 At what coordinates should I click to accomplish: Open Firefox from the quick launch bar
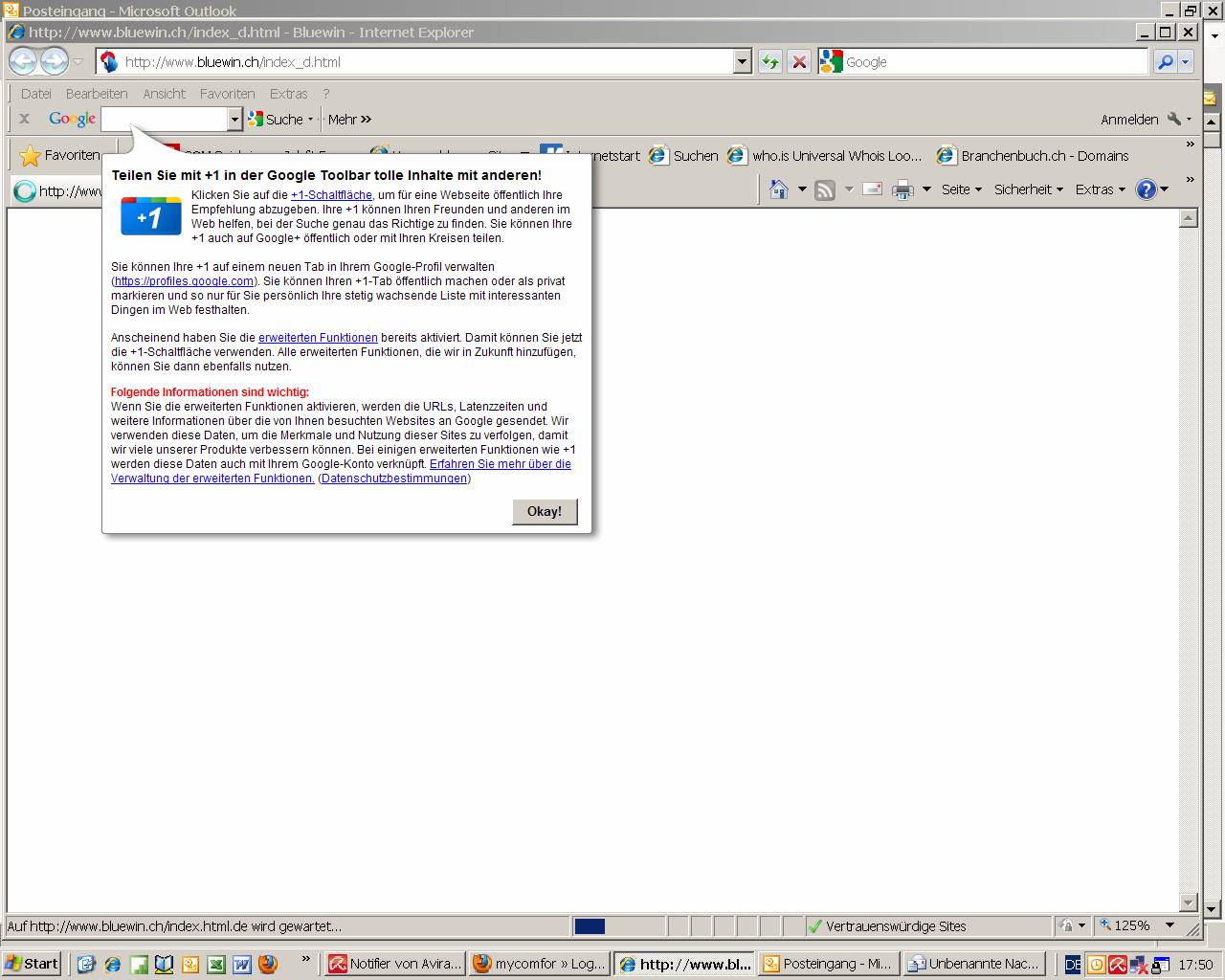coord(268,964)
